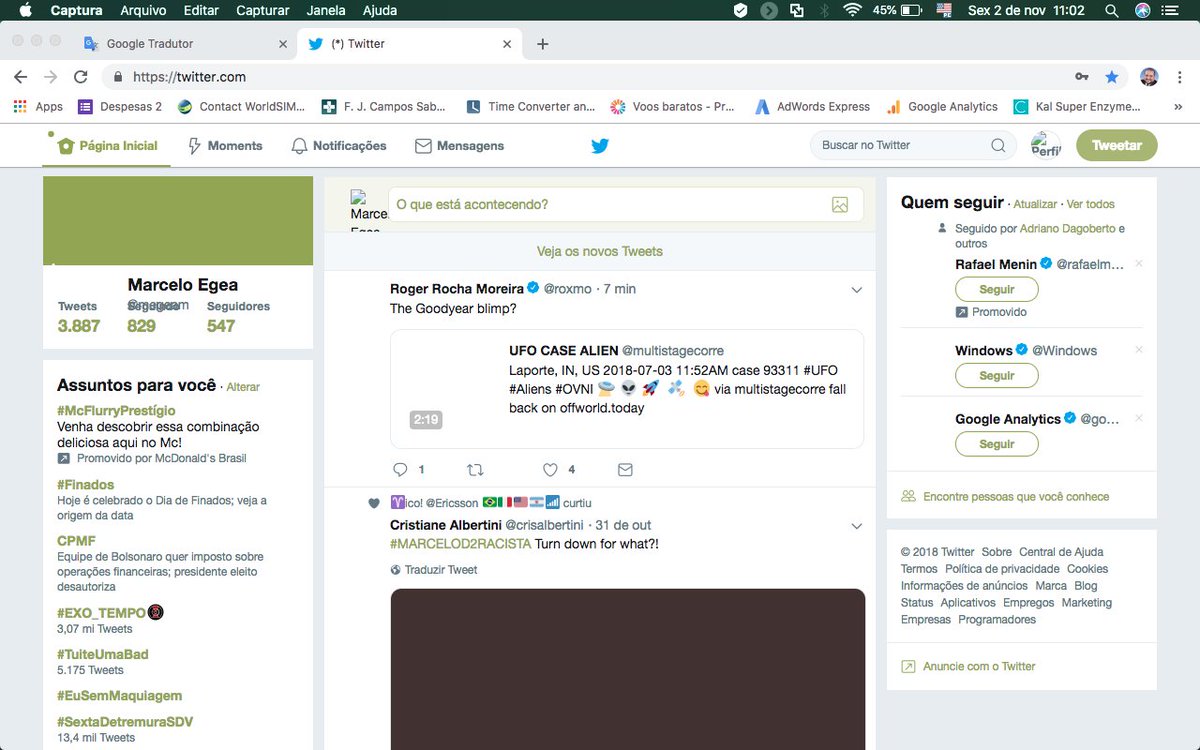The width and height of the screenshot is (1200, 750).
Task: Reply to Roger Rocha Moreira's tweet
Action: coord(401,469)
